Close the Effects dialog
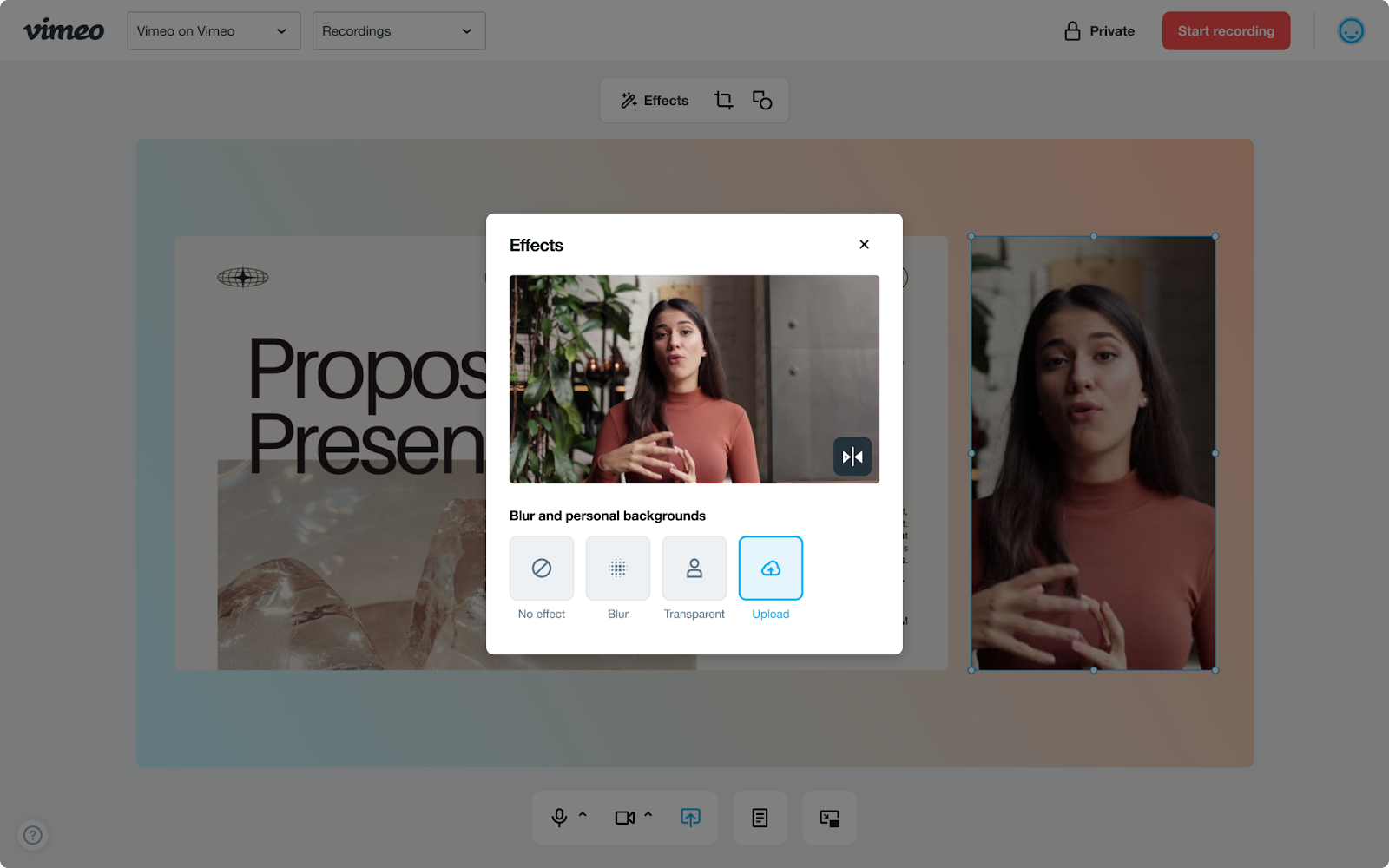 (x=864, y=245)
